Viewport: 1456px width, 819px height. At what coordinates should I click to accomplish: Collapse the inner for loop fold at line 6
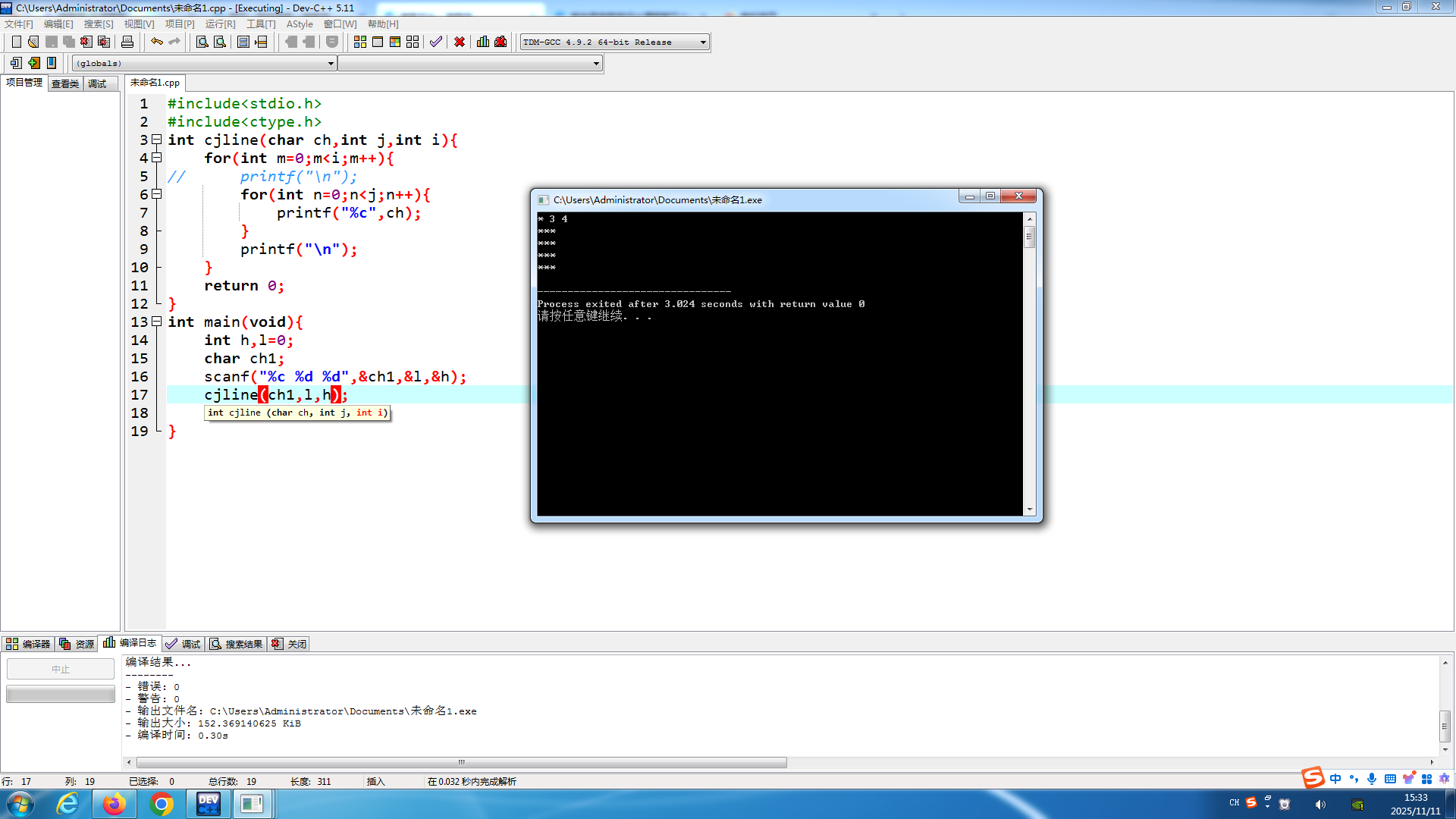[157, 194]
